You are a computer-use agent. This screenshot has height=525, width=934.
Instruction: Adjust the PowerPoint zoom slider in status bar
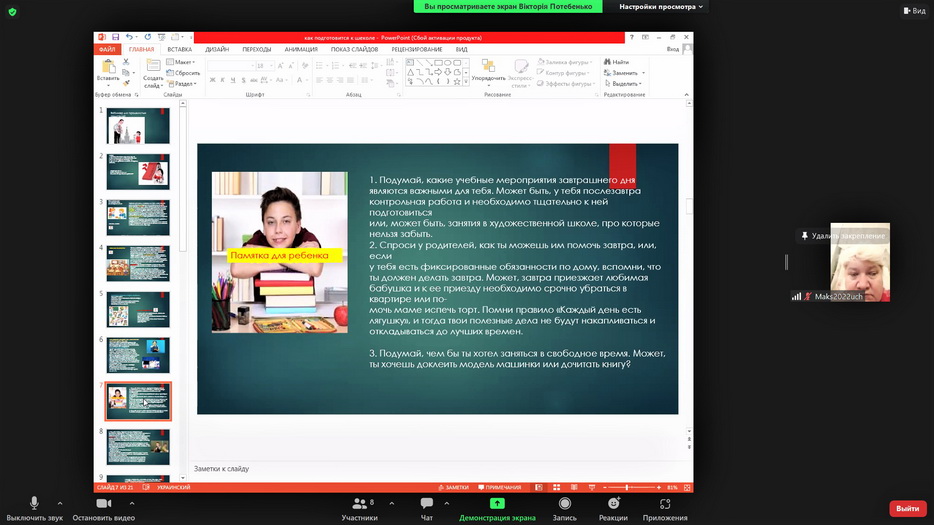[x=627, y=487]
